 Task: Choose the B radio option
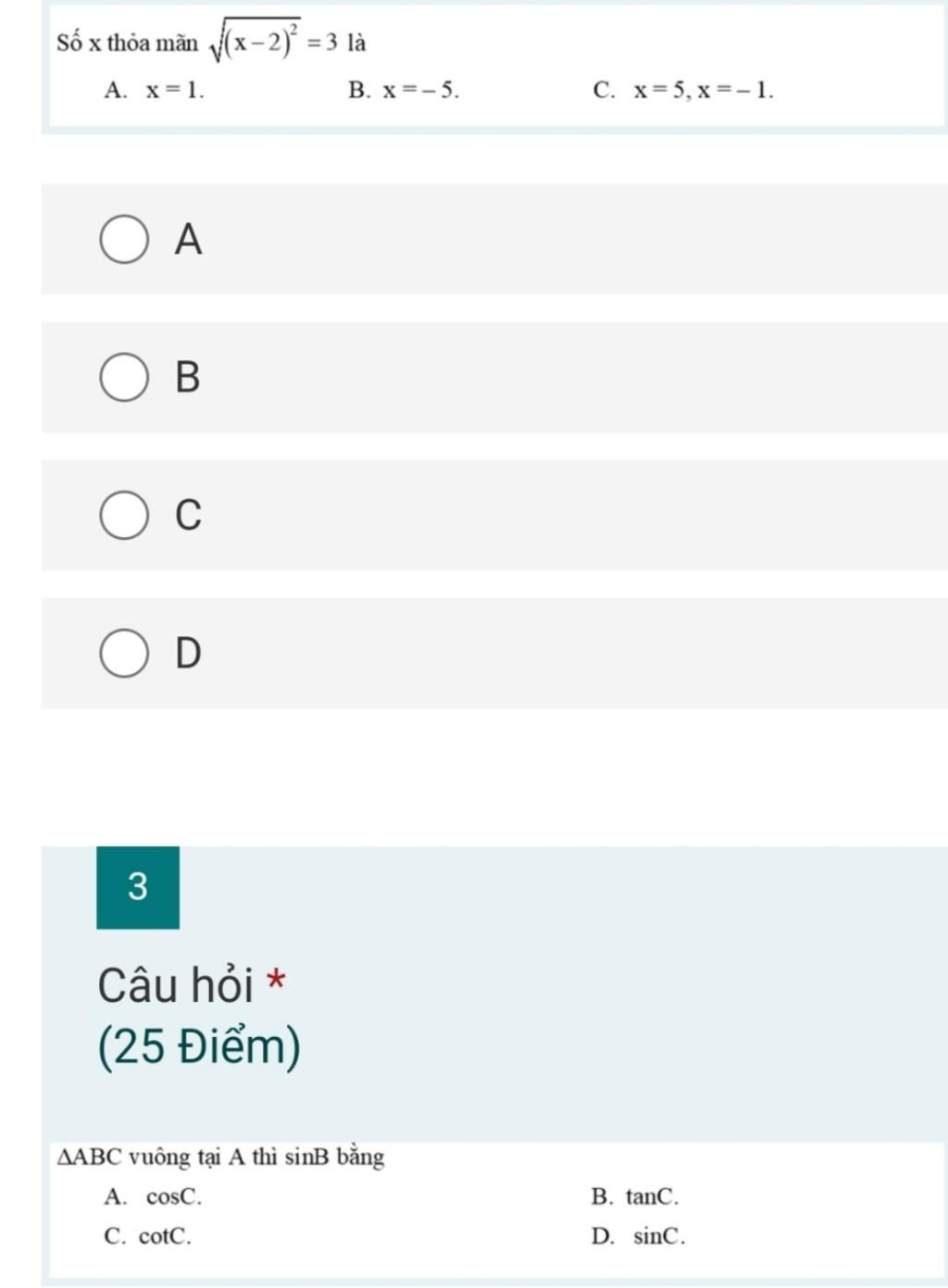pos(124,378)
